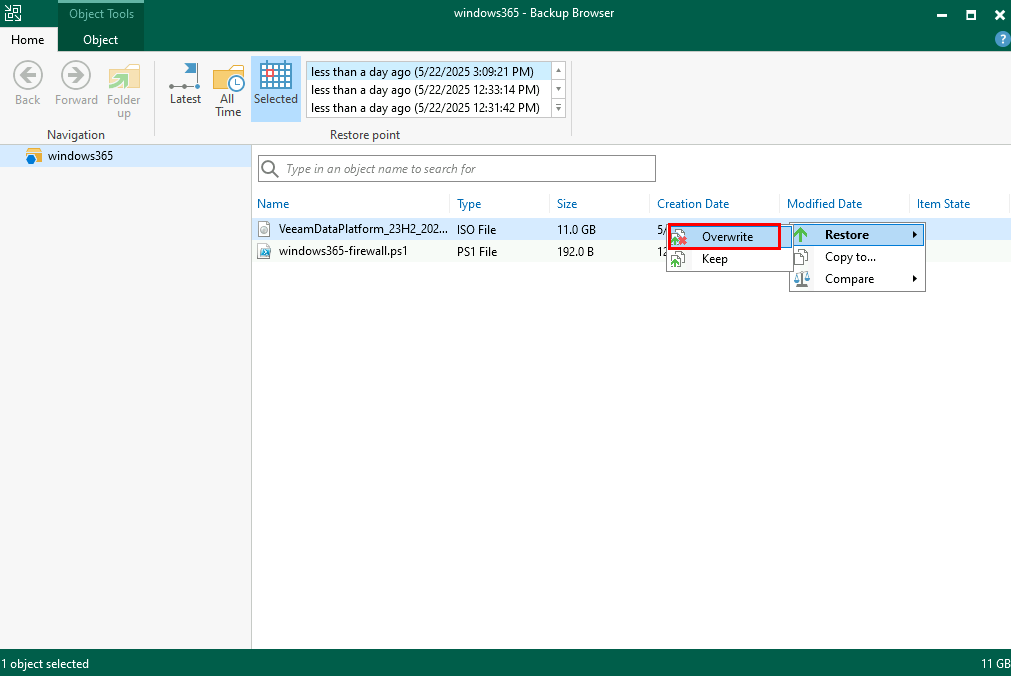The image size is (1011, 676).
Task: Click the green Restore arrow icon
Action: click(801, 235)
